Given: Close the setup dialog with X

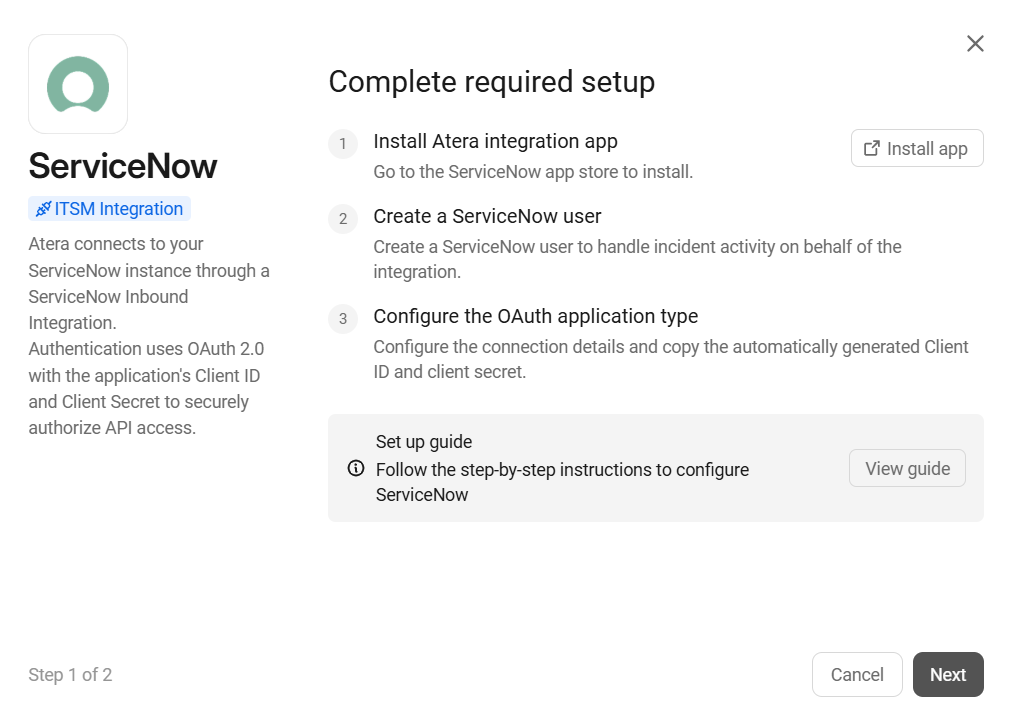Looking at the screenshot, I should coord(975,43).
